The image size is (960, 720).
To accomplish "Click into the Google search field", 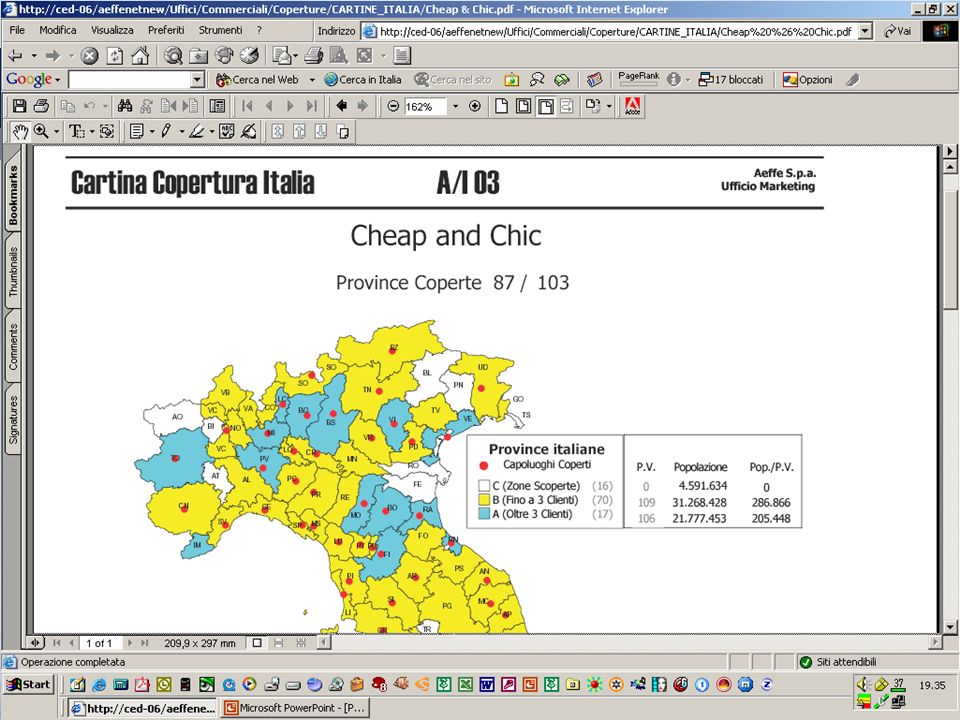I will 130,80.
